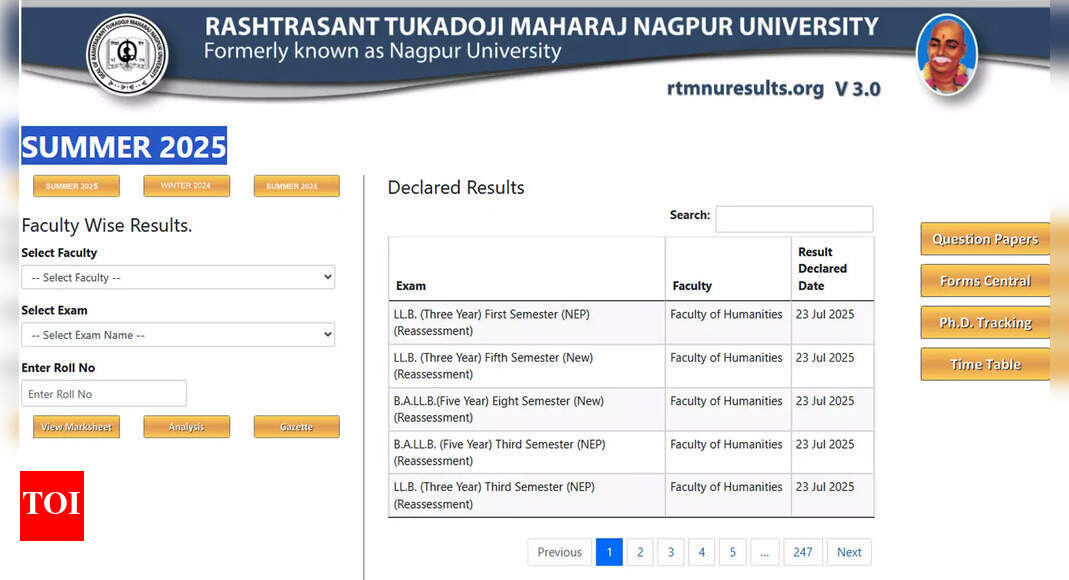Open the Select Exam Name dropdown
Image resolution: width=1069 pixels, height=580 pixels.
(x=178, y=335)
